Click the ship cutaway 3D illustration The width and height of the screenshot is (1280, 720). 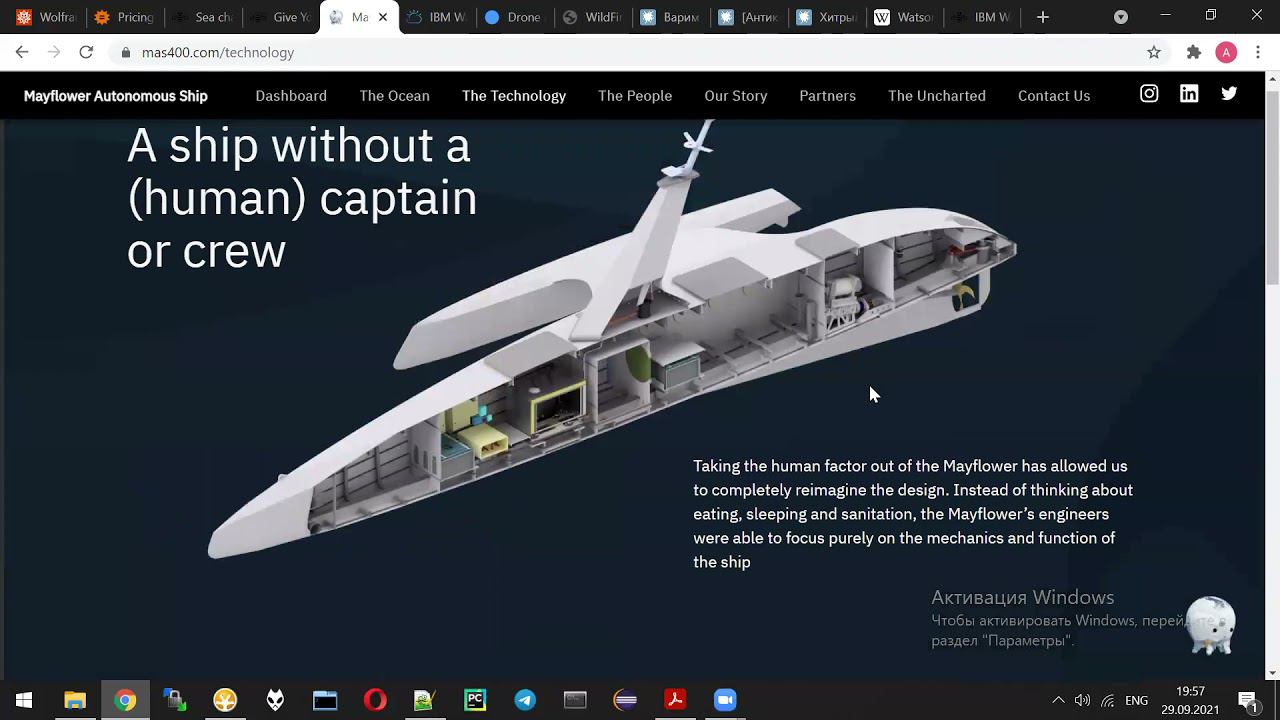(x=612, y=340)
